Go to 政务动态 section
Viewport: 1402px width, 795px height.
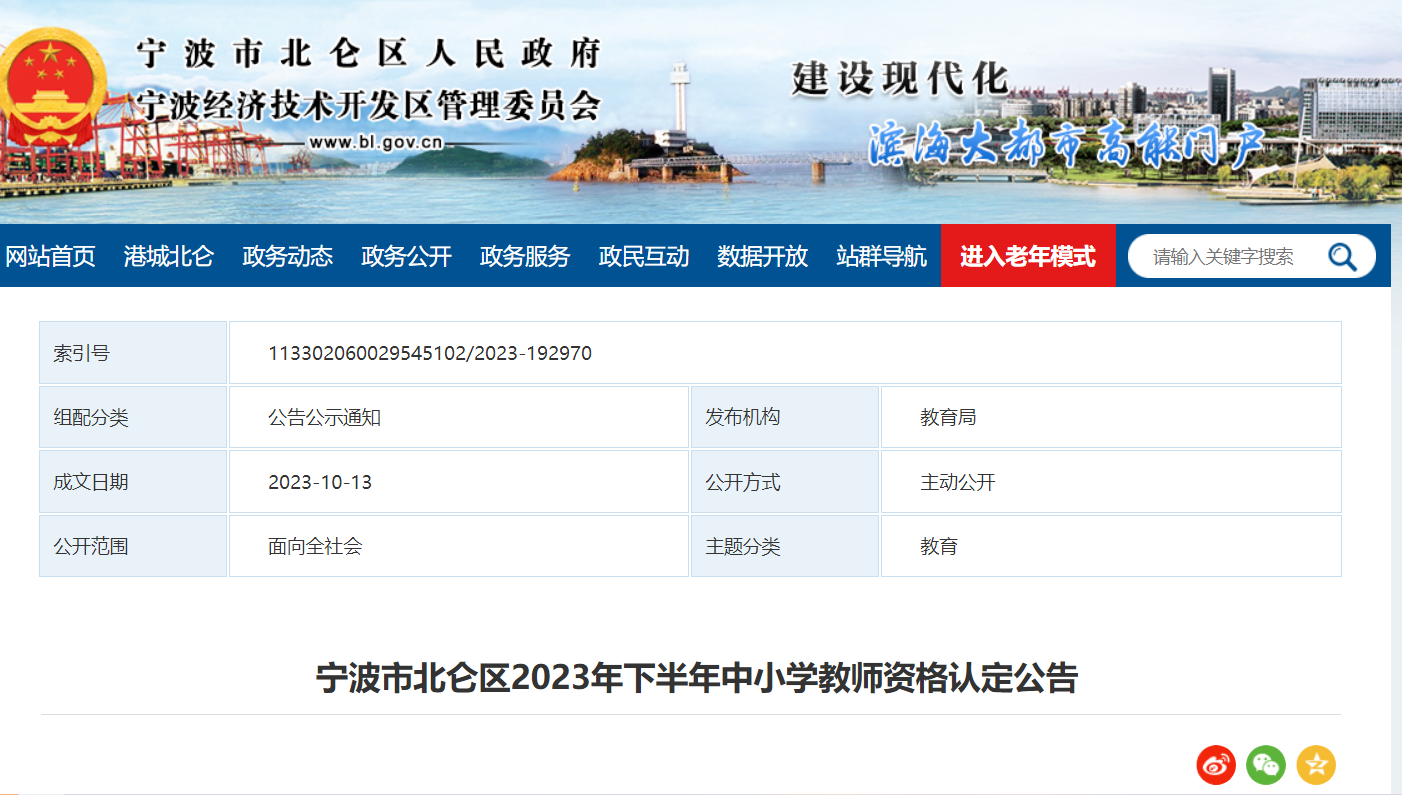click(x=287, y=257)
